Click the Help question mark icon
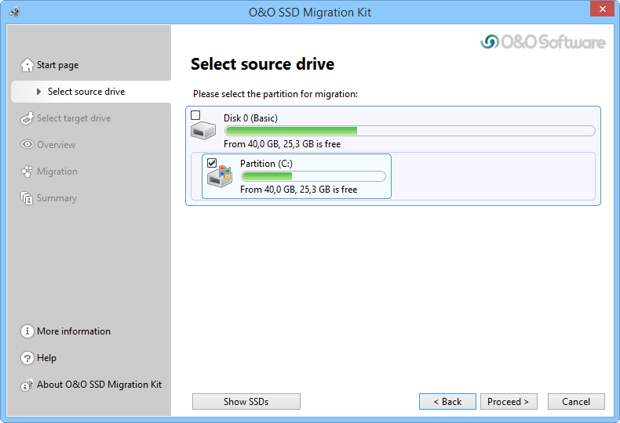 tap(27, 358)
